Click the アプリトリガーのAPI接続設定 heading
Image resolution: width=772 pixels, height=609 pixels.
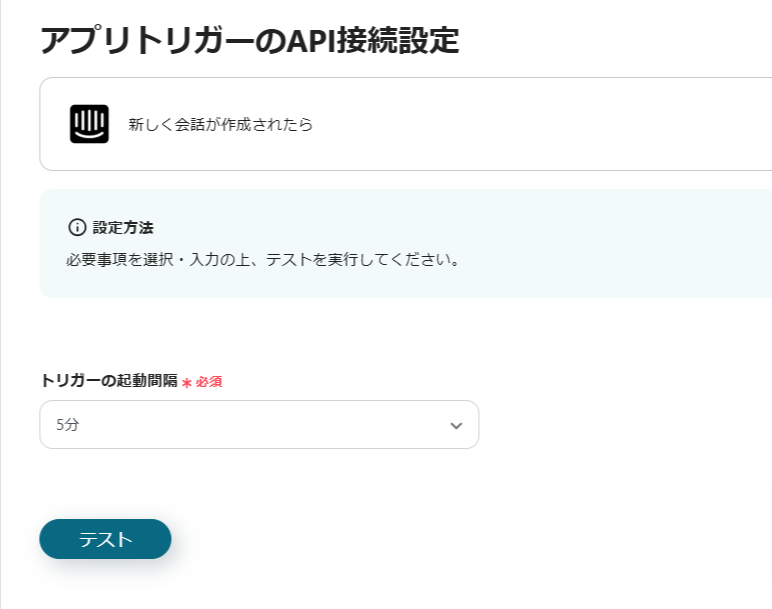click(249, 40)
